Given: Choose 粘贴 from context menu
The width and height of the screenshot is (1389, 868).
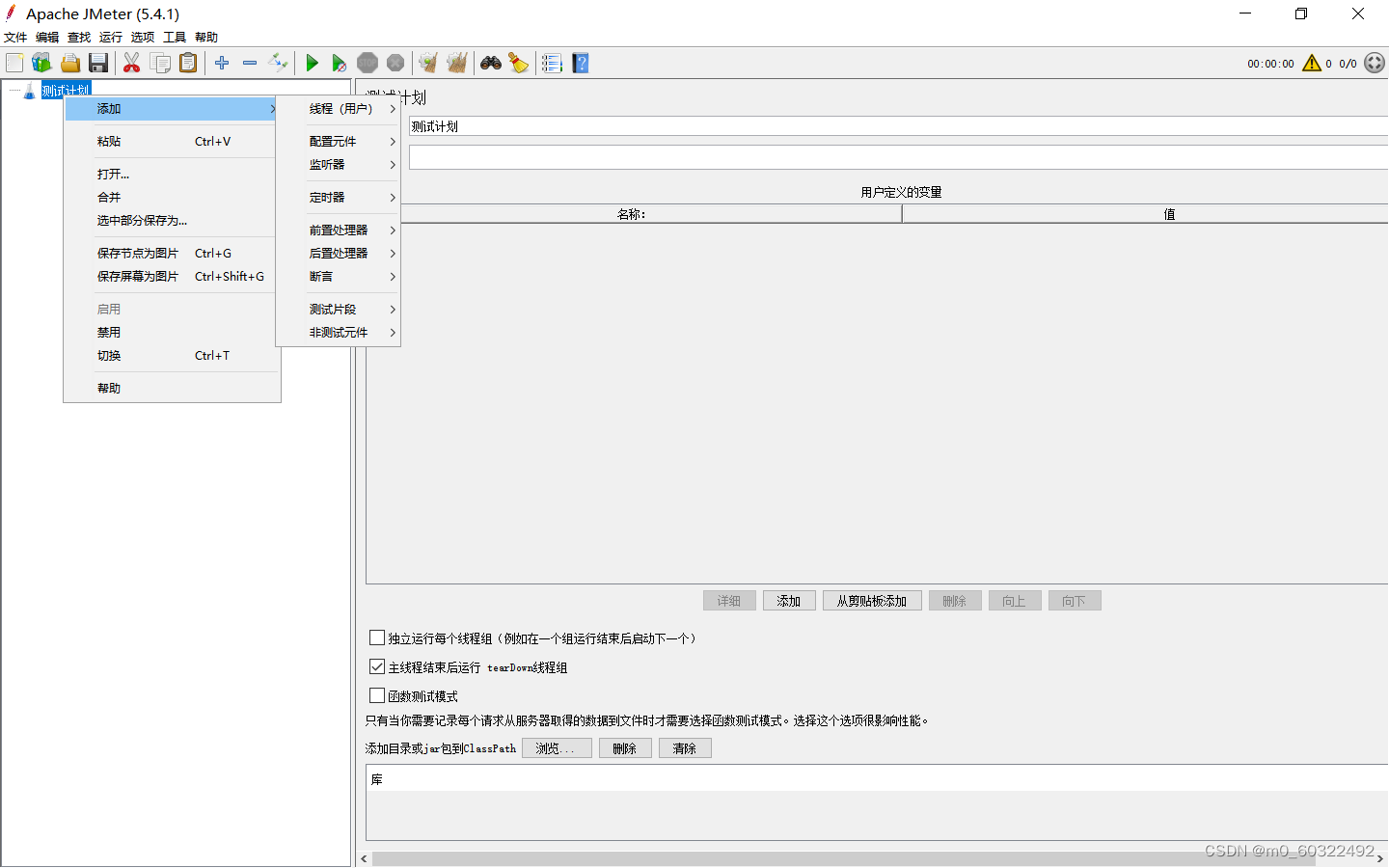Looking at the screenshot, I should pos(171,142).
